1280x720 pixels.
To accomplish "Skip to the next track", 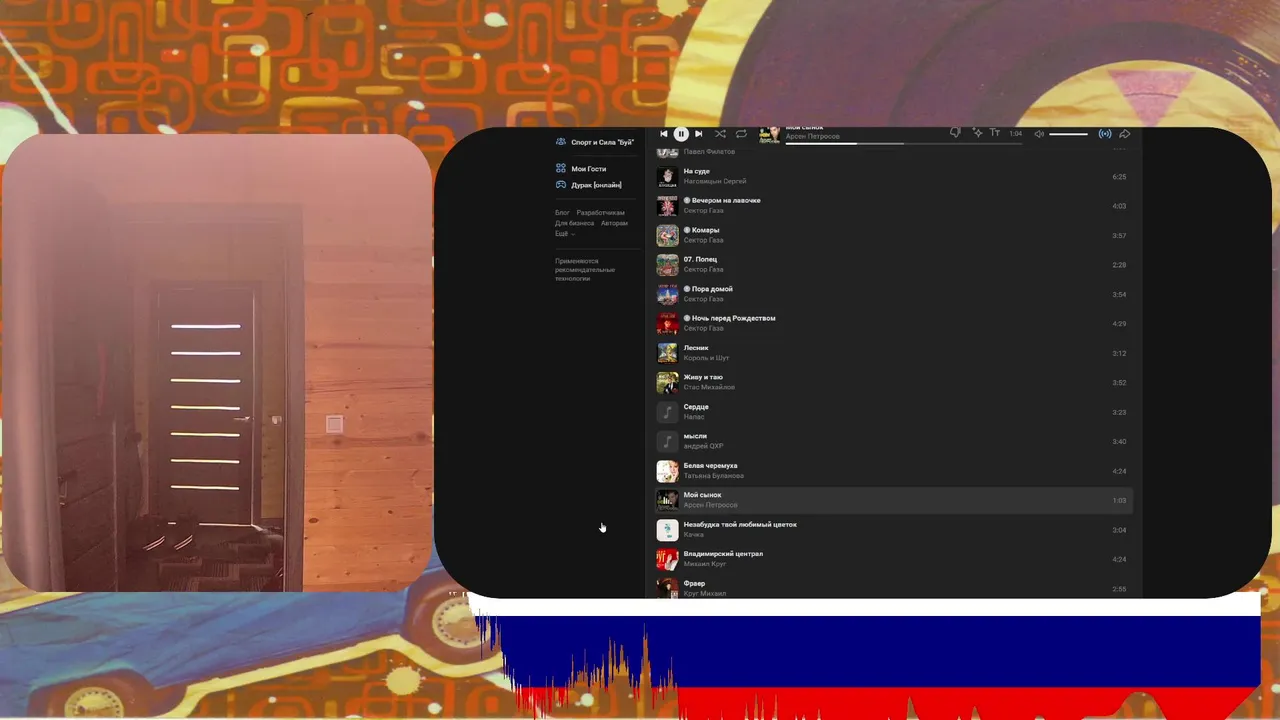I will (x=698, y=134).
